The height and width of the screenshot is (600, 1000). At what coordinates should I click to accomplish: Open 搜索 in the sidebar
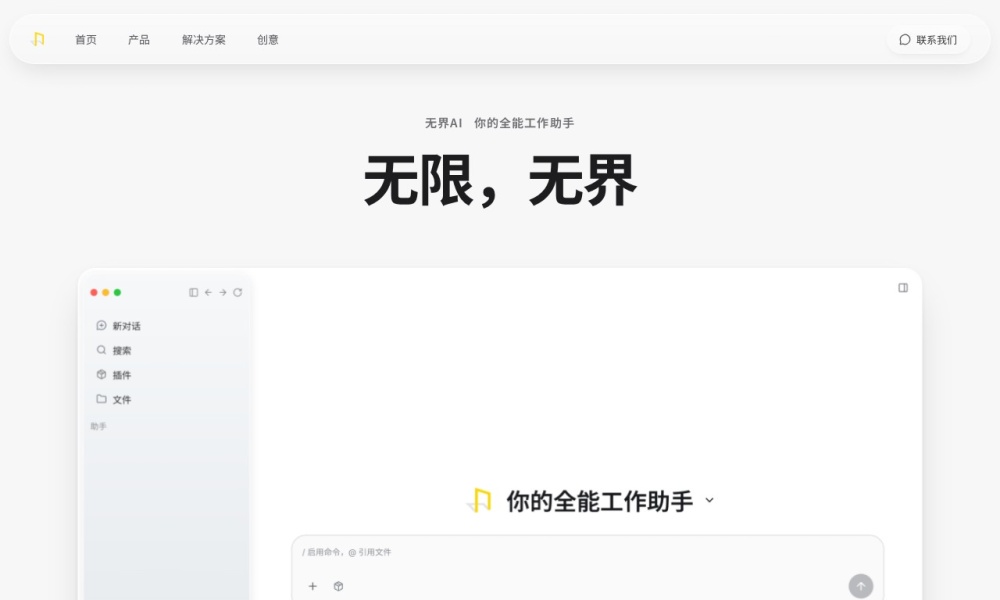114,350
